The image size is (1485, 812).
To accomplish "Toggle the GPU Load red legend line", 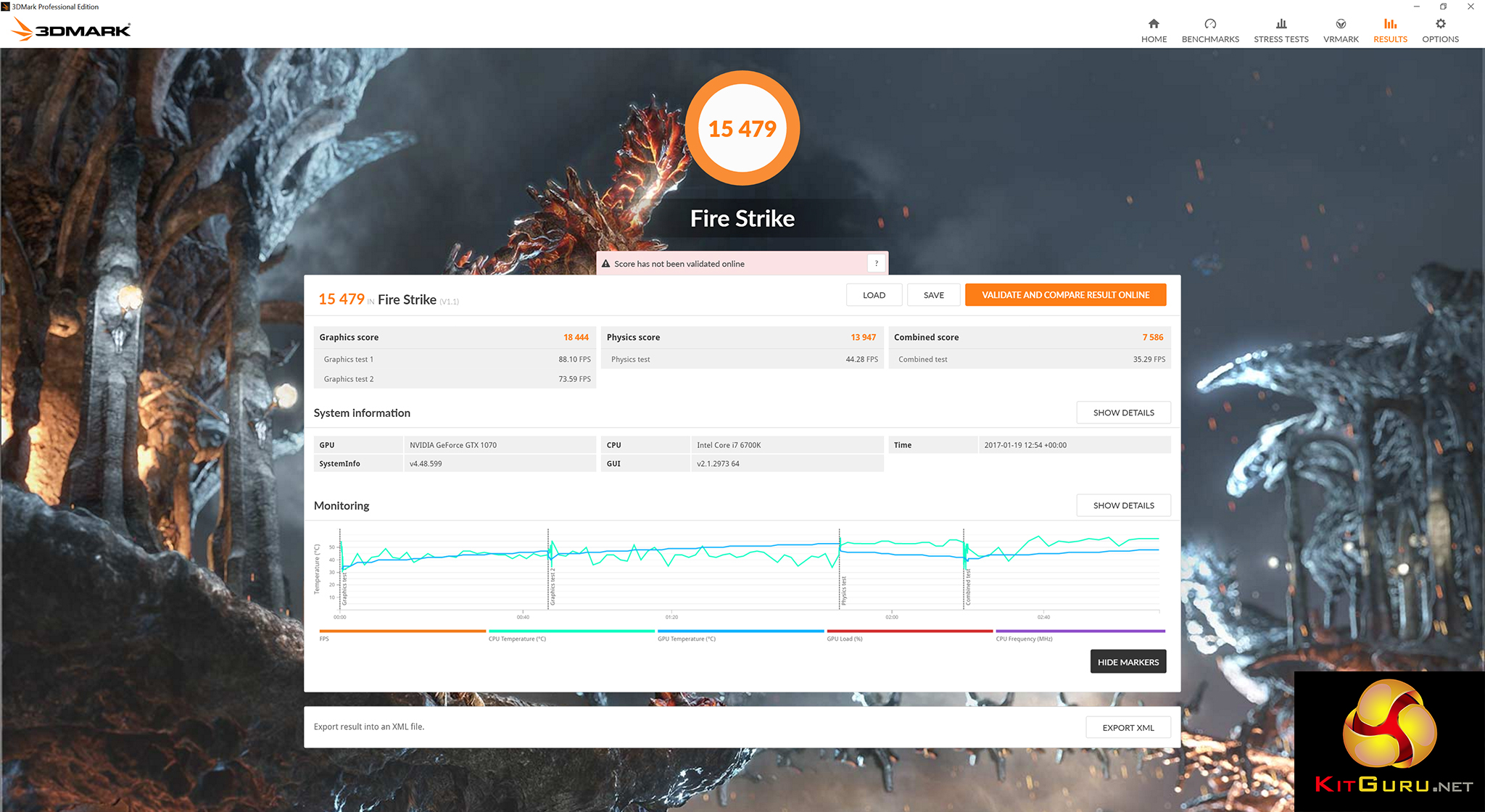I will tap(909, 631).
